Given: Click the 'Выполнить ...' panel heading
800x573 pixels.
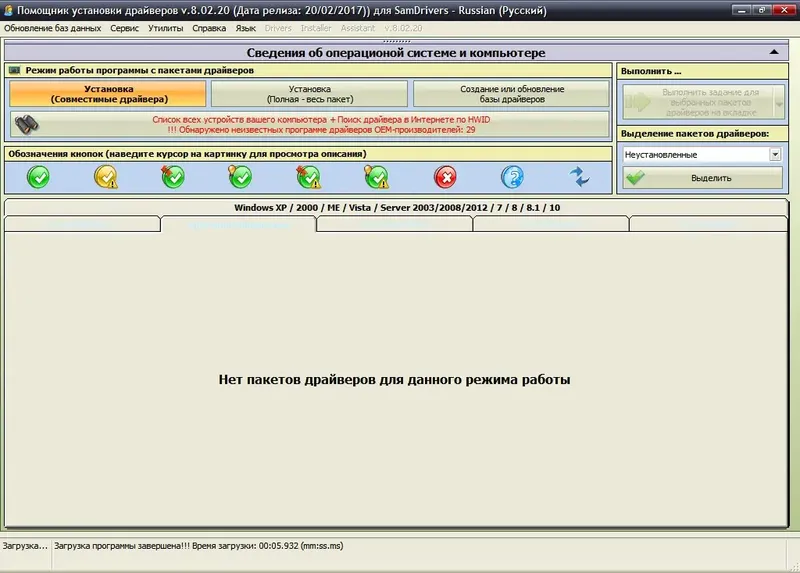Looking at the screenshot, I should pyautogui.click(x=651, y=71).
